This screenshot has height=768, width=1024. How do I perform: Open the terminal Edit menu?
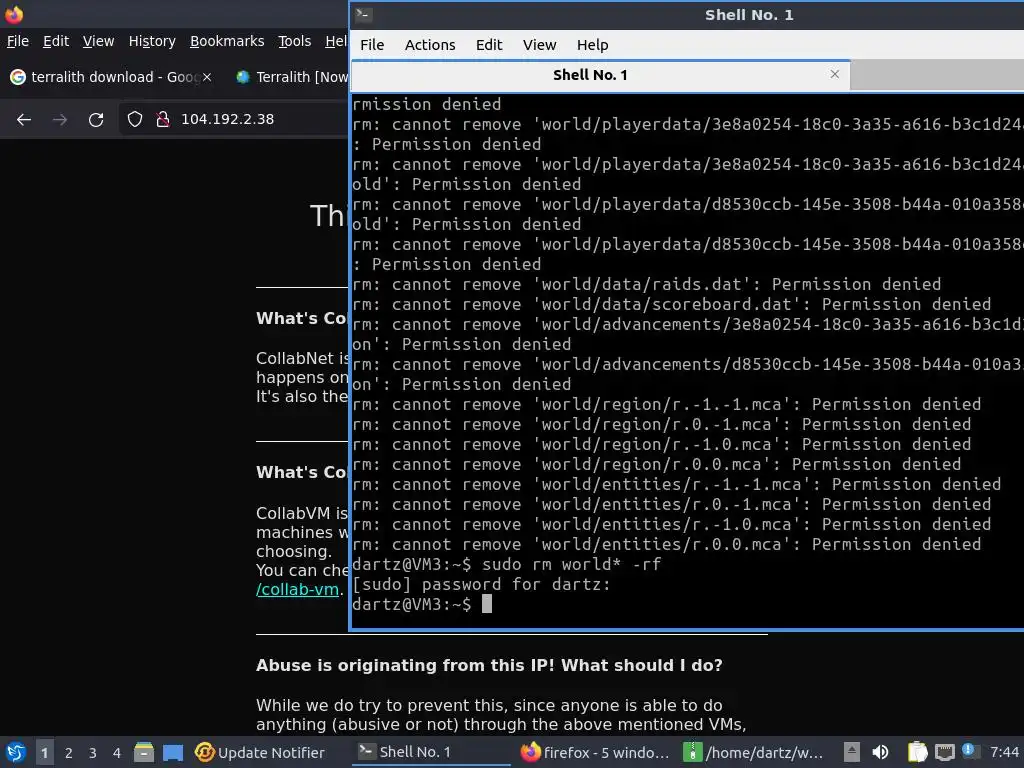point(488,45)
